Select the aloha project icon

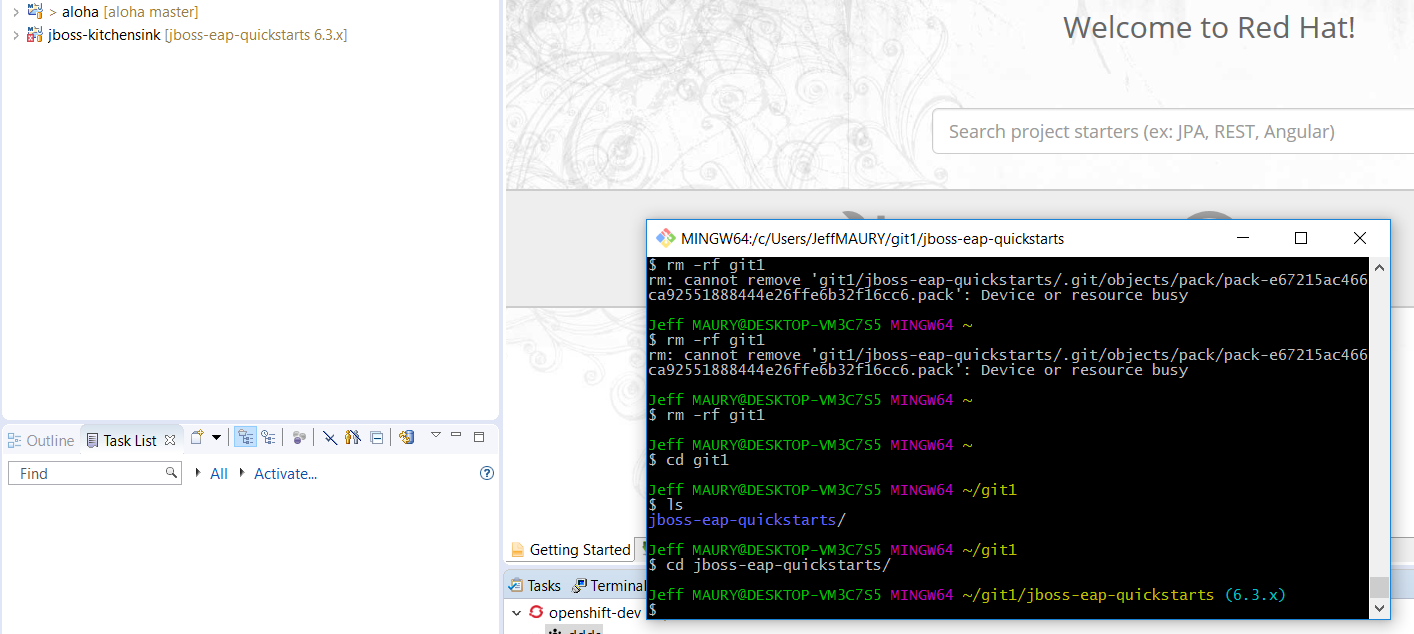(x=35, y=12)
